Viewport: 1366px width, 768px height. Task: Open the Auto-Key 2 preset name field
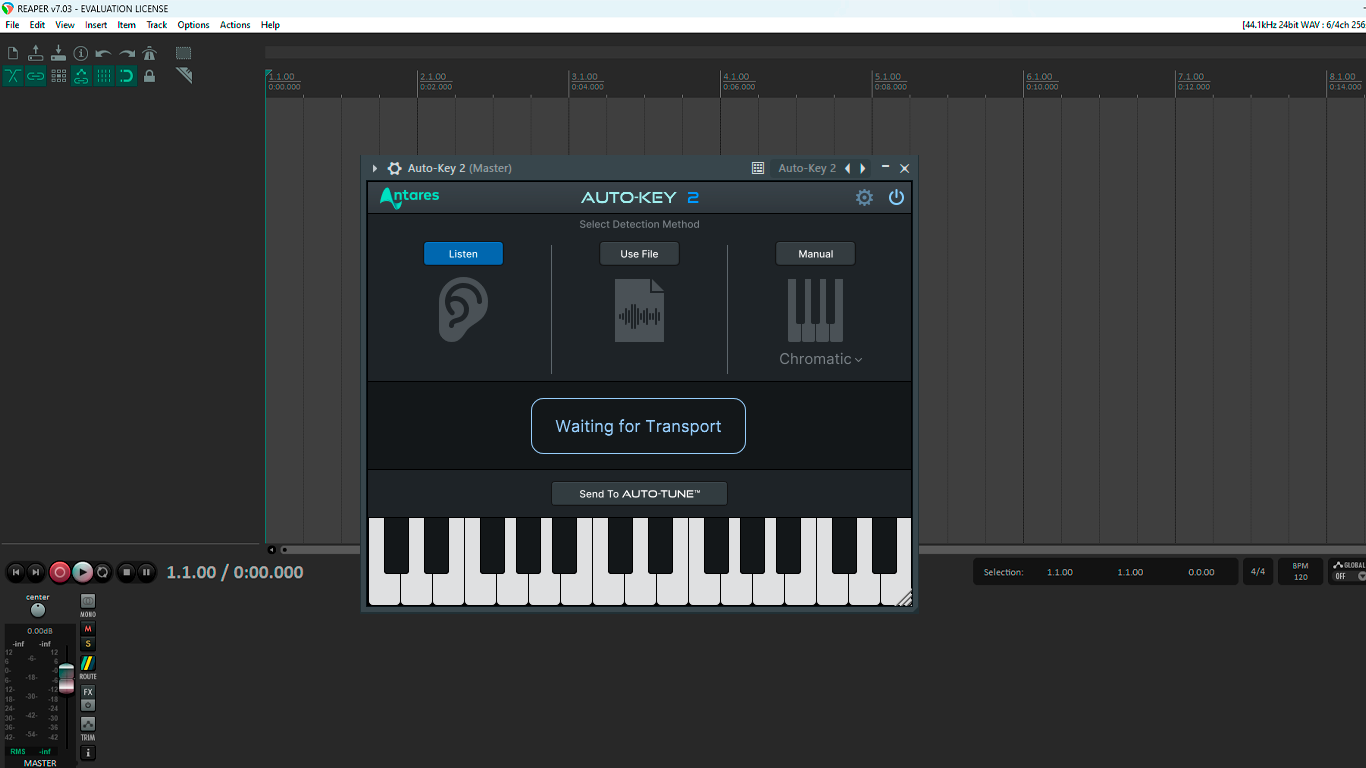[807, 169]
